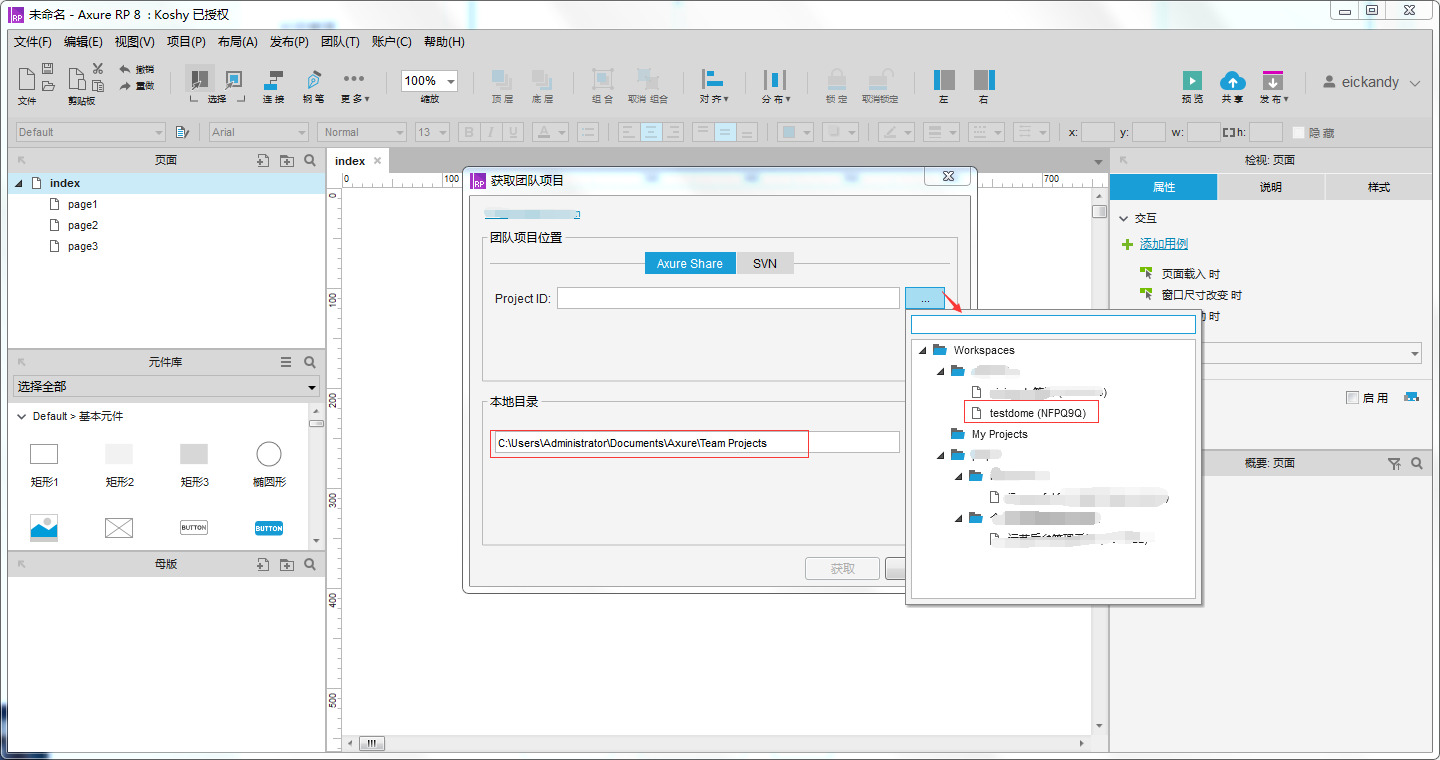Click the Distribute (分布) icon
Viewport: 1440px width, 760px height.
[x=775, y=80]
